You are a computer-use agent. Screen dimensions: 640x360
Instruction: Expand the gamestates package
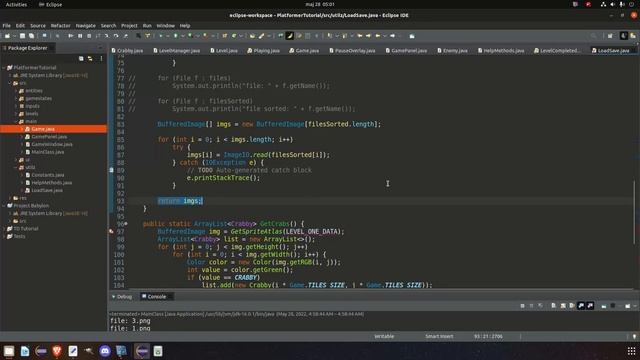pos(16,98)
